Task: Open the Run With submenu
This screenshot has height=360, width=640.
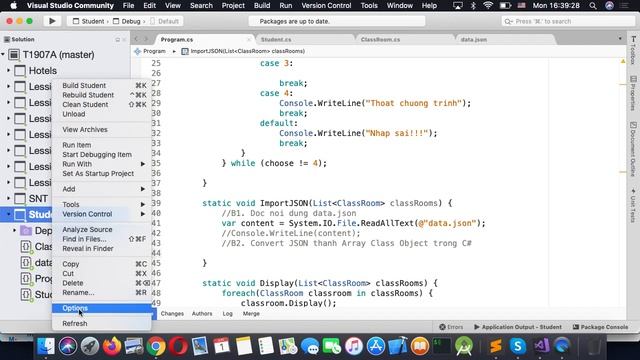Action: pos(102,164)
